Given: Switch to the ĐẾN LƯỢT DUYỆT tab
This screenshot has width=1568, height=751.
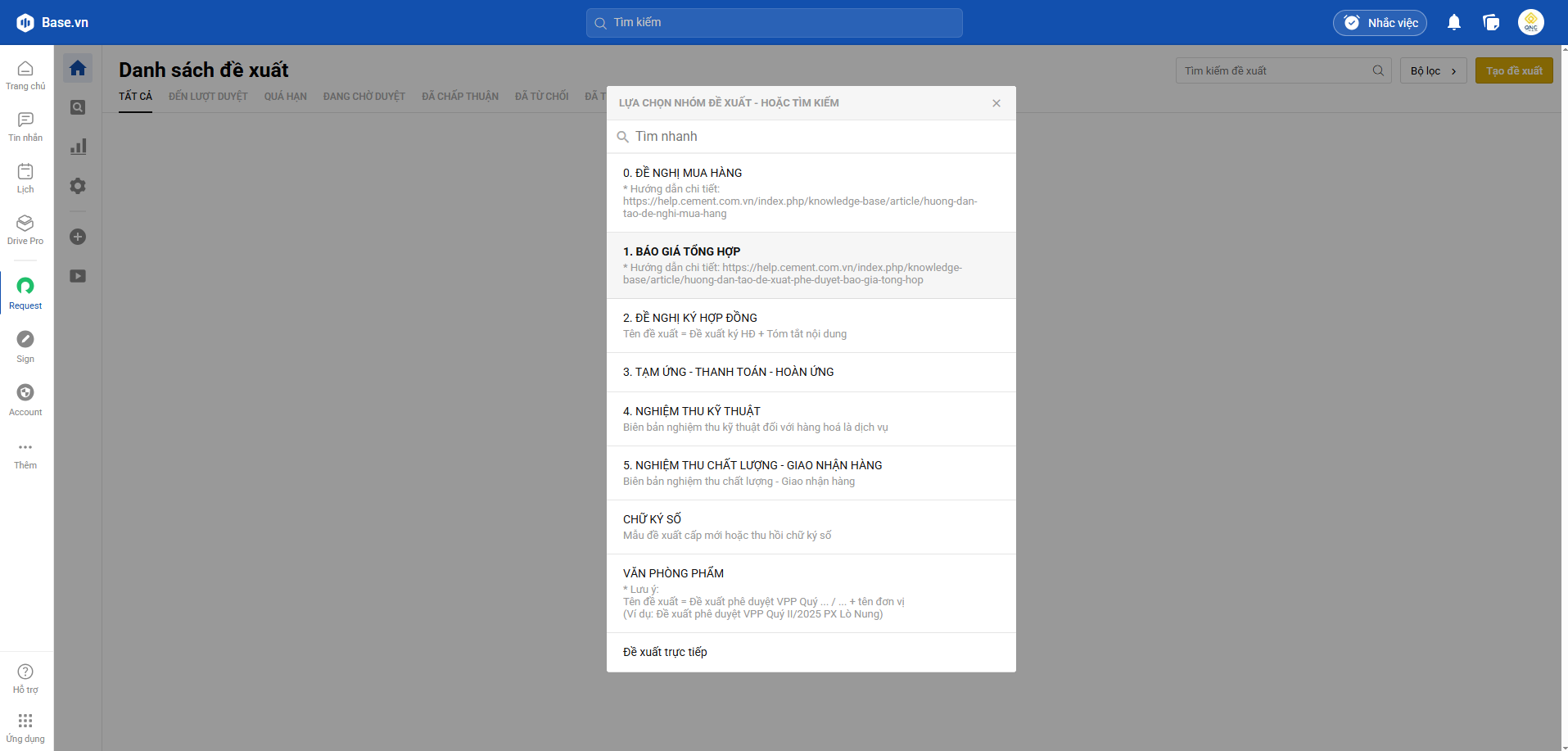Looking at the screenshot, I should 208,97.
